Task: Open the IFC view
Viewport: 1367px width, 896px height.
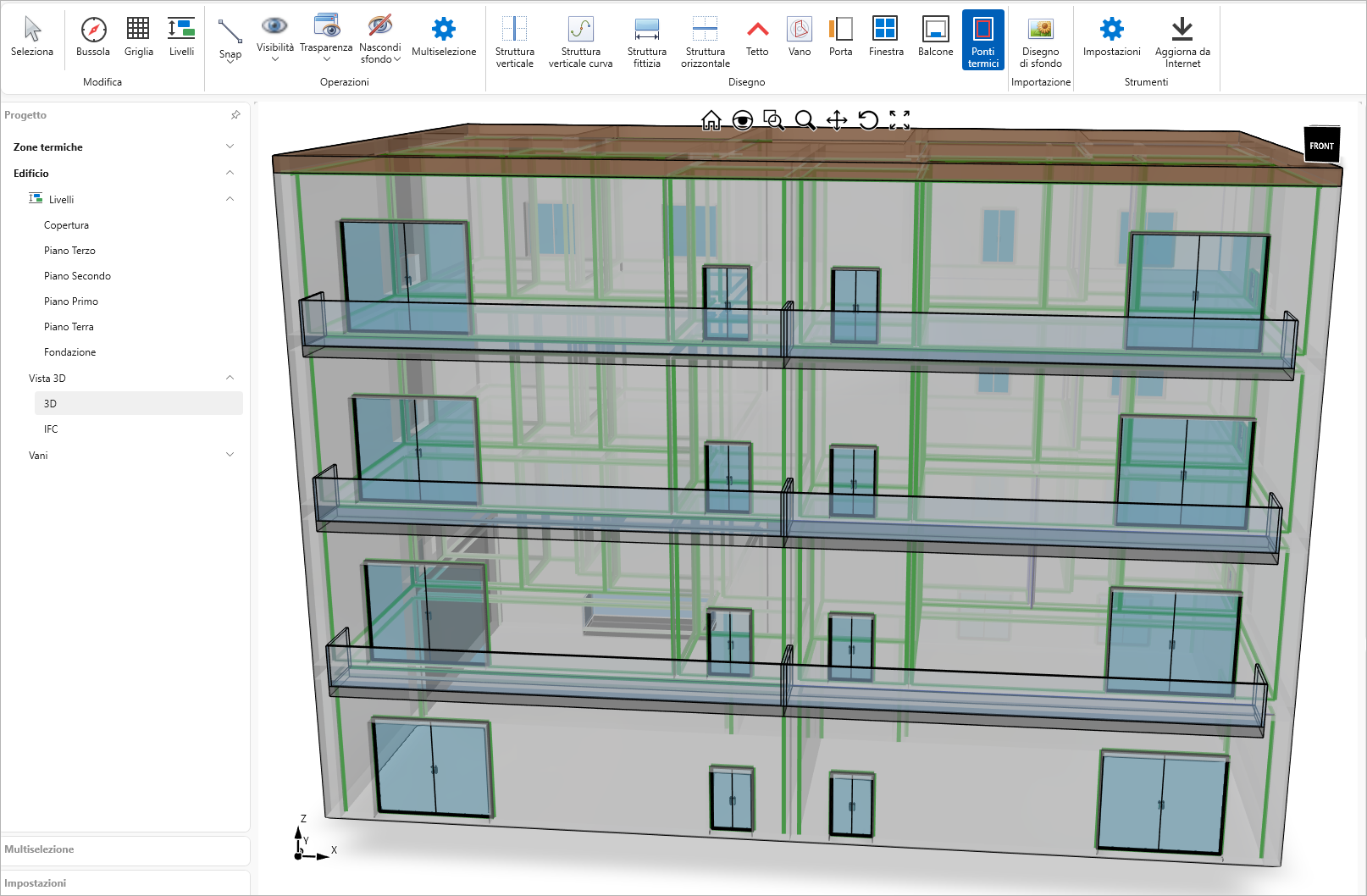Action: click(x=51, y=429)
